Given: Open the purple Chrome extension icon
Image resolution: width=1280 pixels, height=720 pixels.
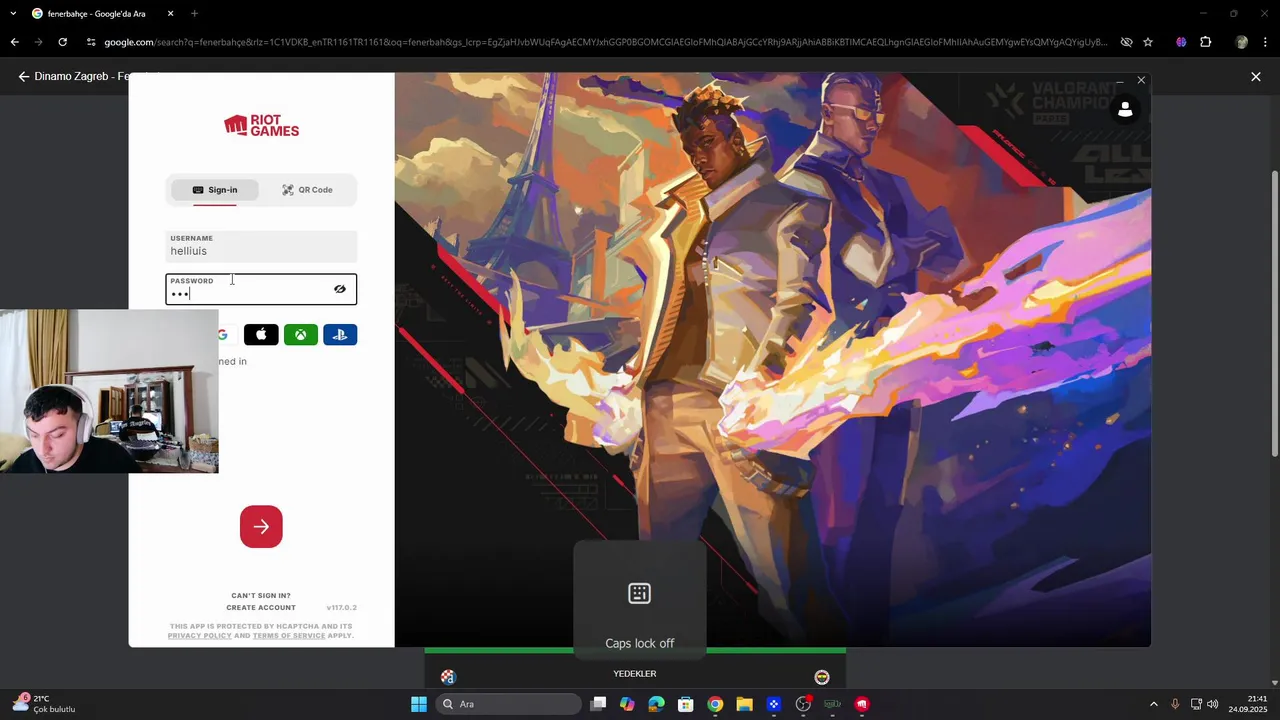Looking at the screenshot, I should [1181, 42].
